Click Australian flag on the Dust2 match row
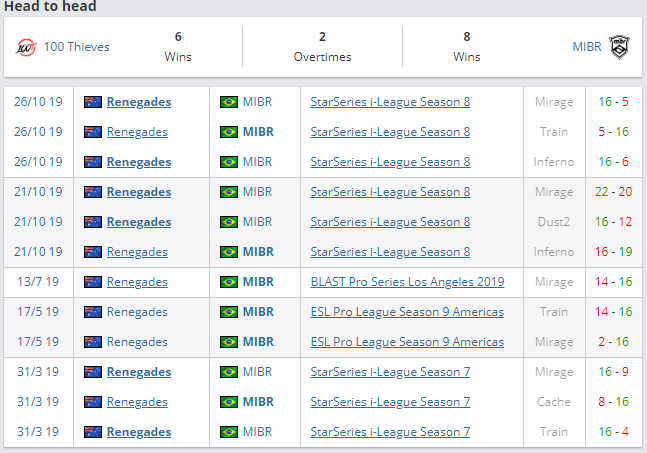 click(x=93, y=222)
